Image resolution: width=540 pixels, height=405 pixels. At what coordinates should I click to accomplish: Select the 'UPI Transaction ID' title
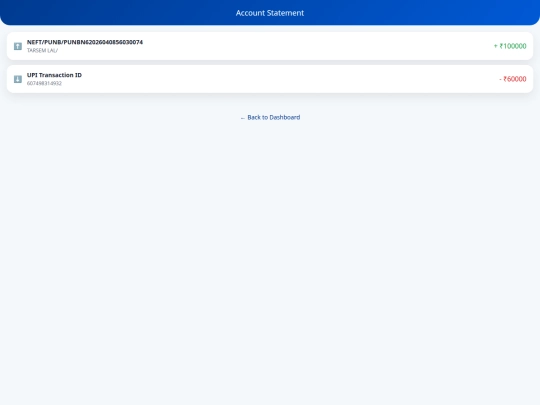click(x=54, y=75)
